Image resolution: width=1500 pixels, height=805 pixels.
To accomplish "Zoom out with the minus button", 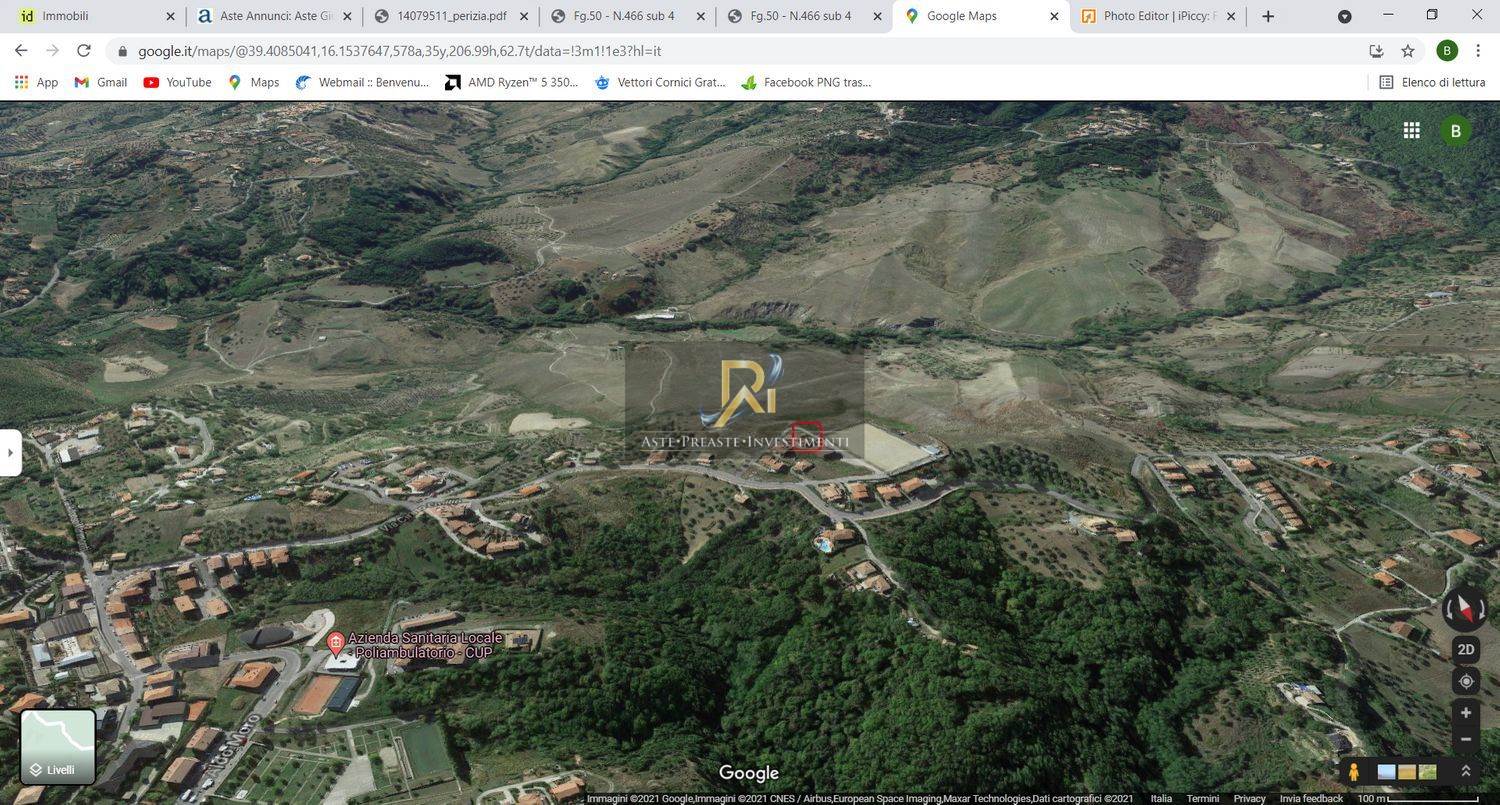I will click(x=1465, y=739).
